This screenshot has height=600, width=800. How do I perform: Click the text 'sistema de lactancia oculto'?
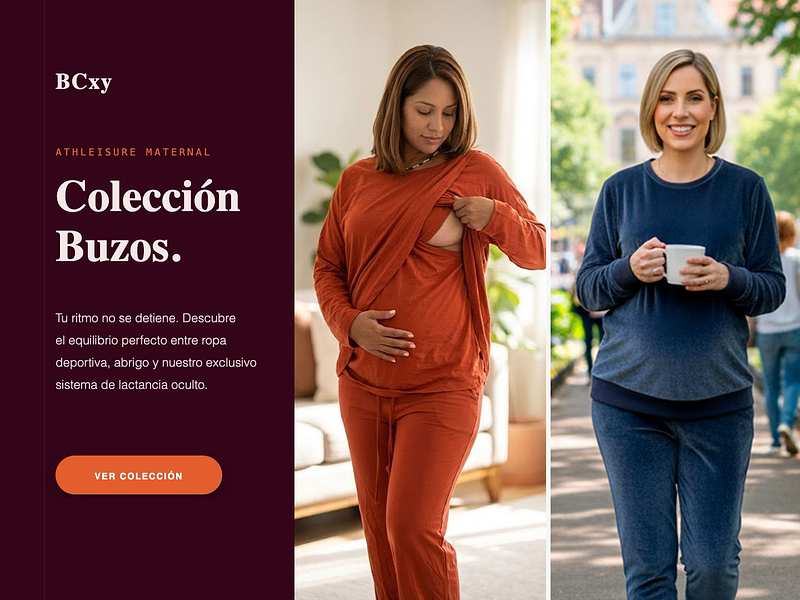pos(131,385)
